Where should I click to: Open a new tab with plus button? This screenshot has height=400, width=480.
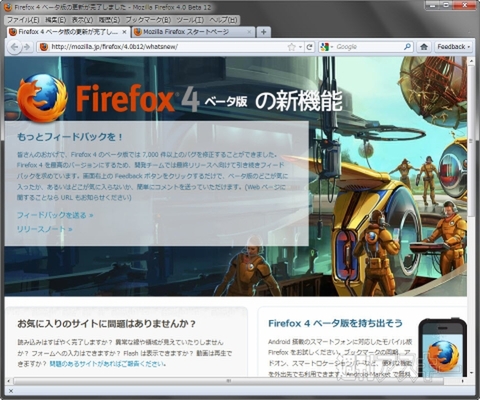(263, 32)
